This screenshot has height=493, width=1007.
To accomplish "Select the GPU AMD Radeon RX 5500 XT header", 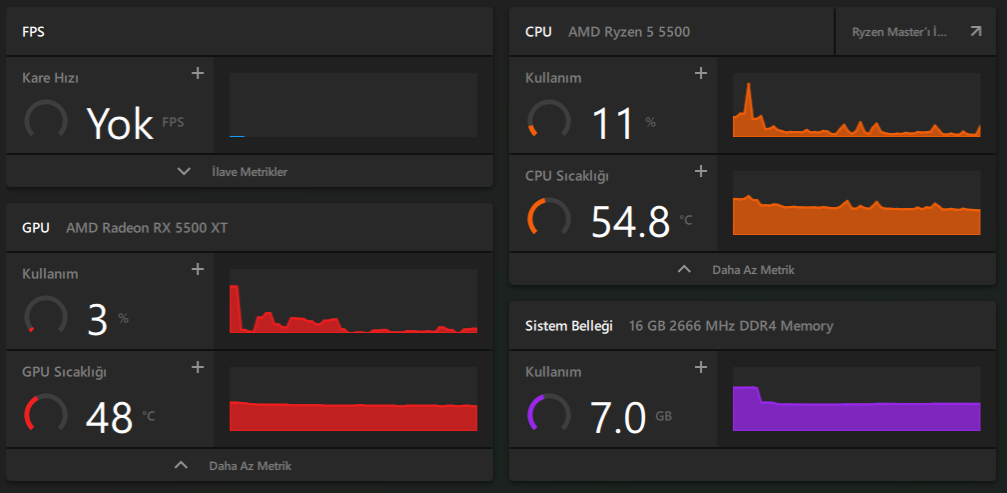I will pyautogui.click(x=249, y=227).
